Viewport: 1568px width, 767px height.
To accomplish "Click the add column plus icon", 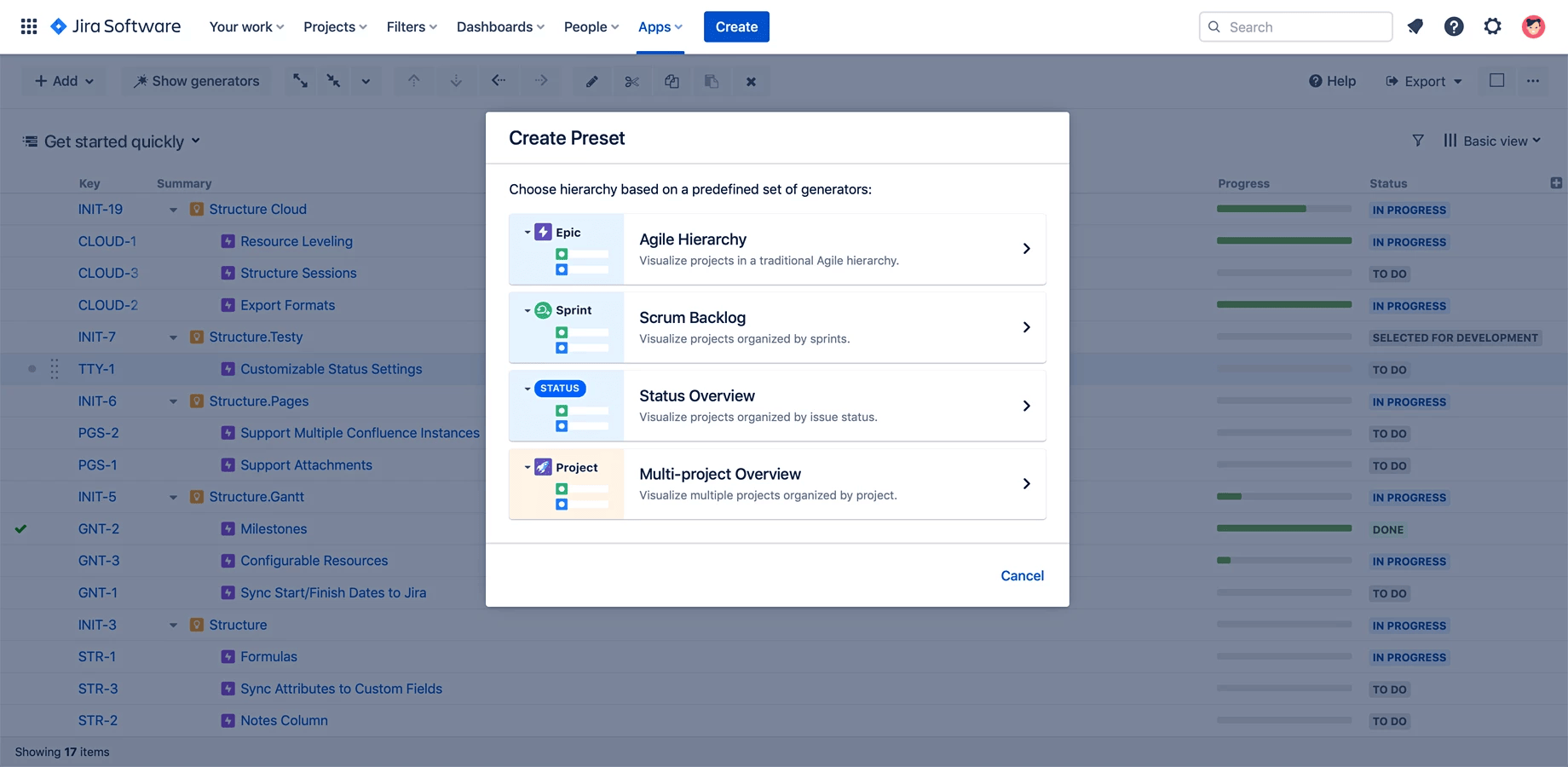I will click(x=1556, y=183).
